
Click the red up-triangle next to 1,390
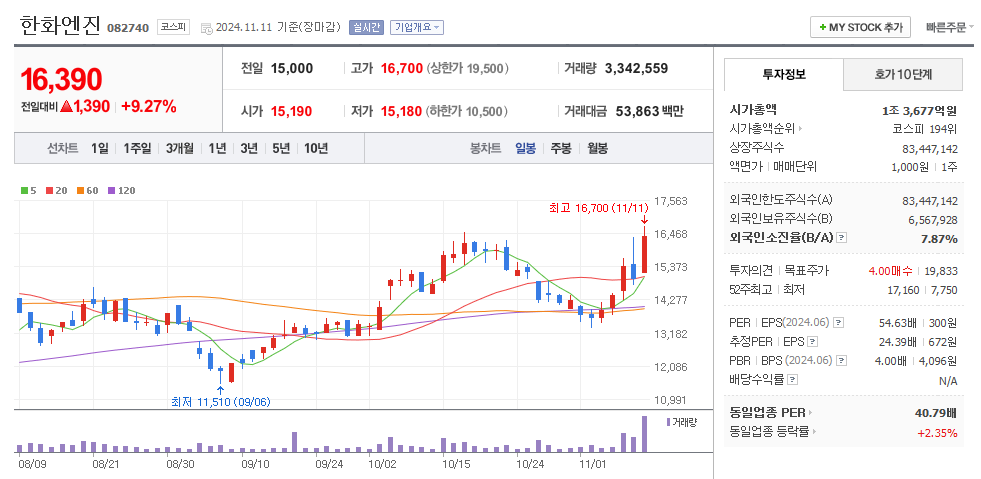pos(66,106)
